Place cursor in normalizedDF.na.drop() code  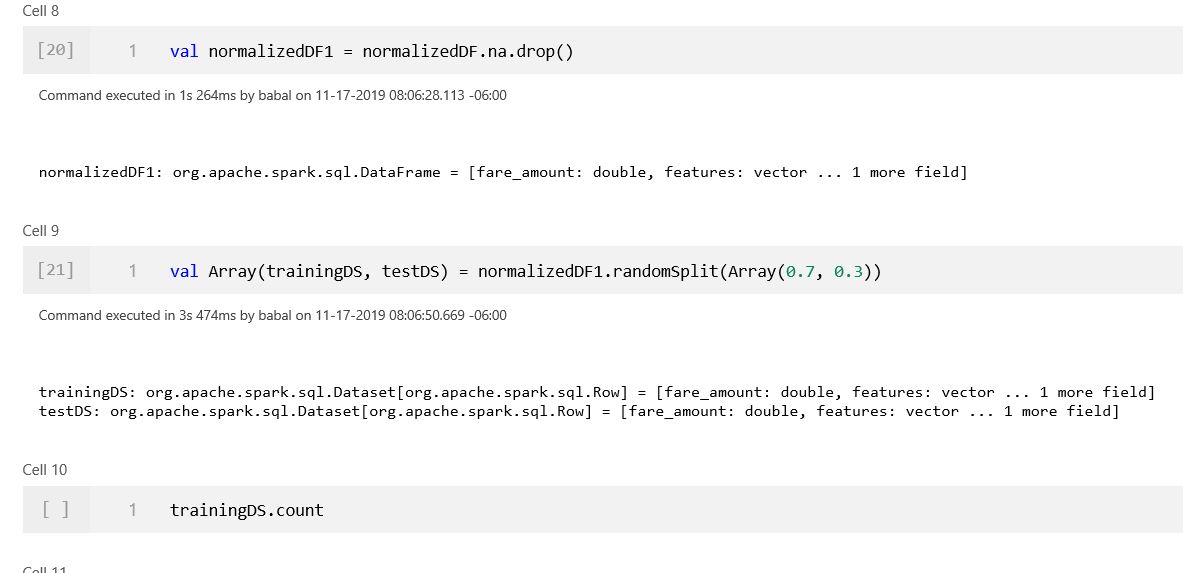pyautogui.click(x=468, y=51)
